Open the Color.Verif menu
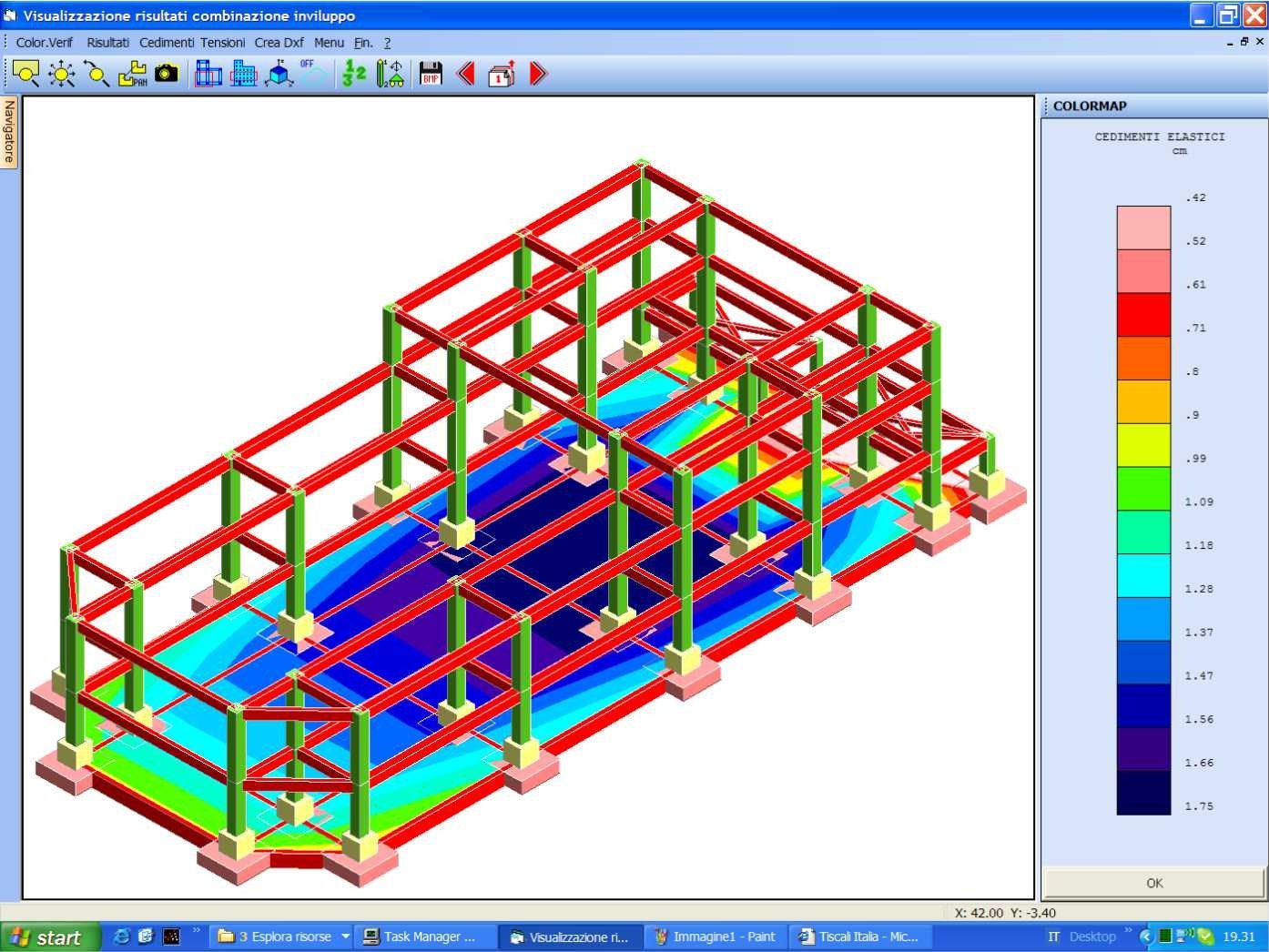The height and width of the screenshot is (952, 1269). click(44, 43)
